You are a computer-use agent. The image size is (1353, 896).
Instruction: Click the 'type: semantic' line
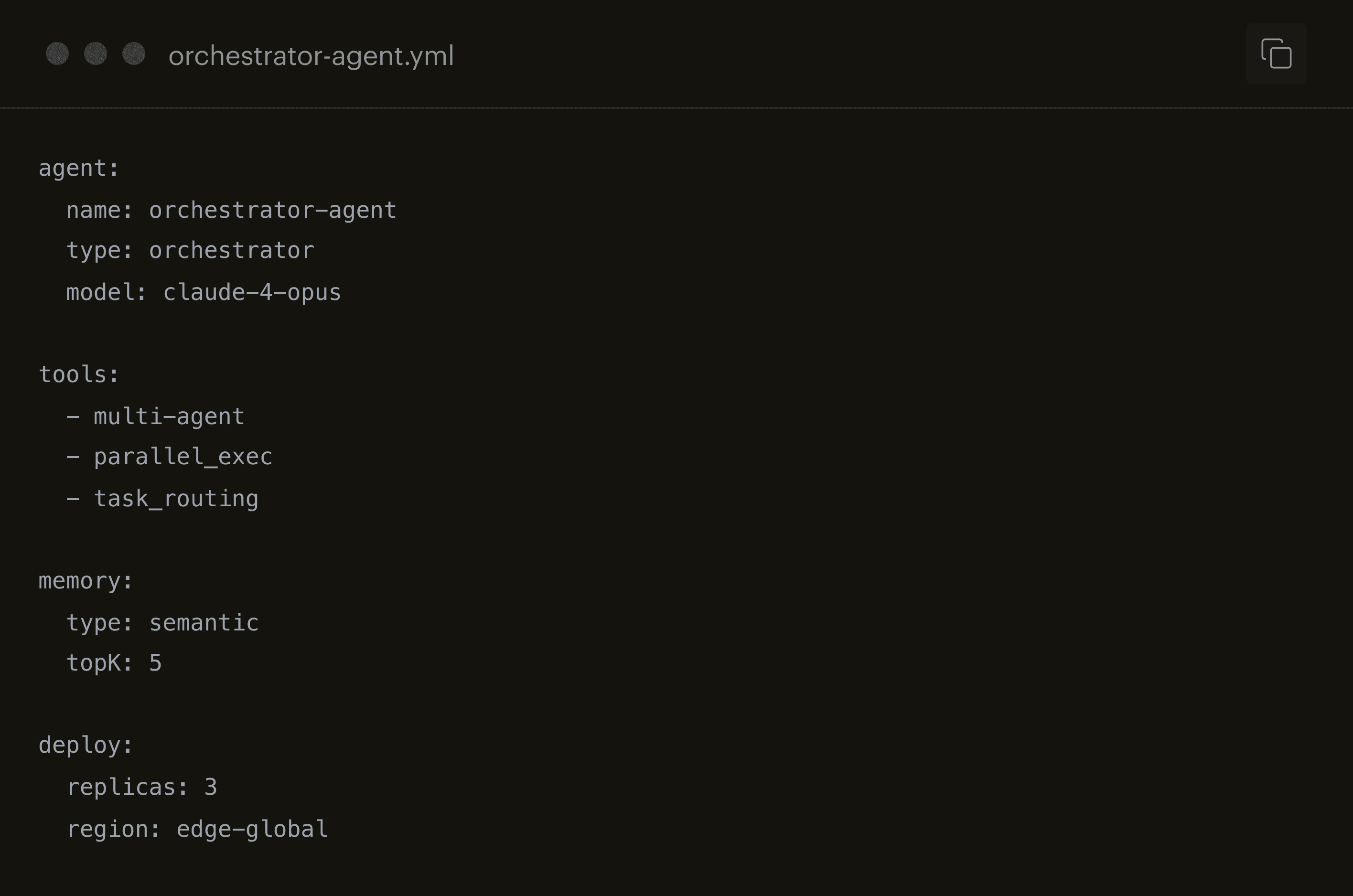tap(162, 623)
